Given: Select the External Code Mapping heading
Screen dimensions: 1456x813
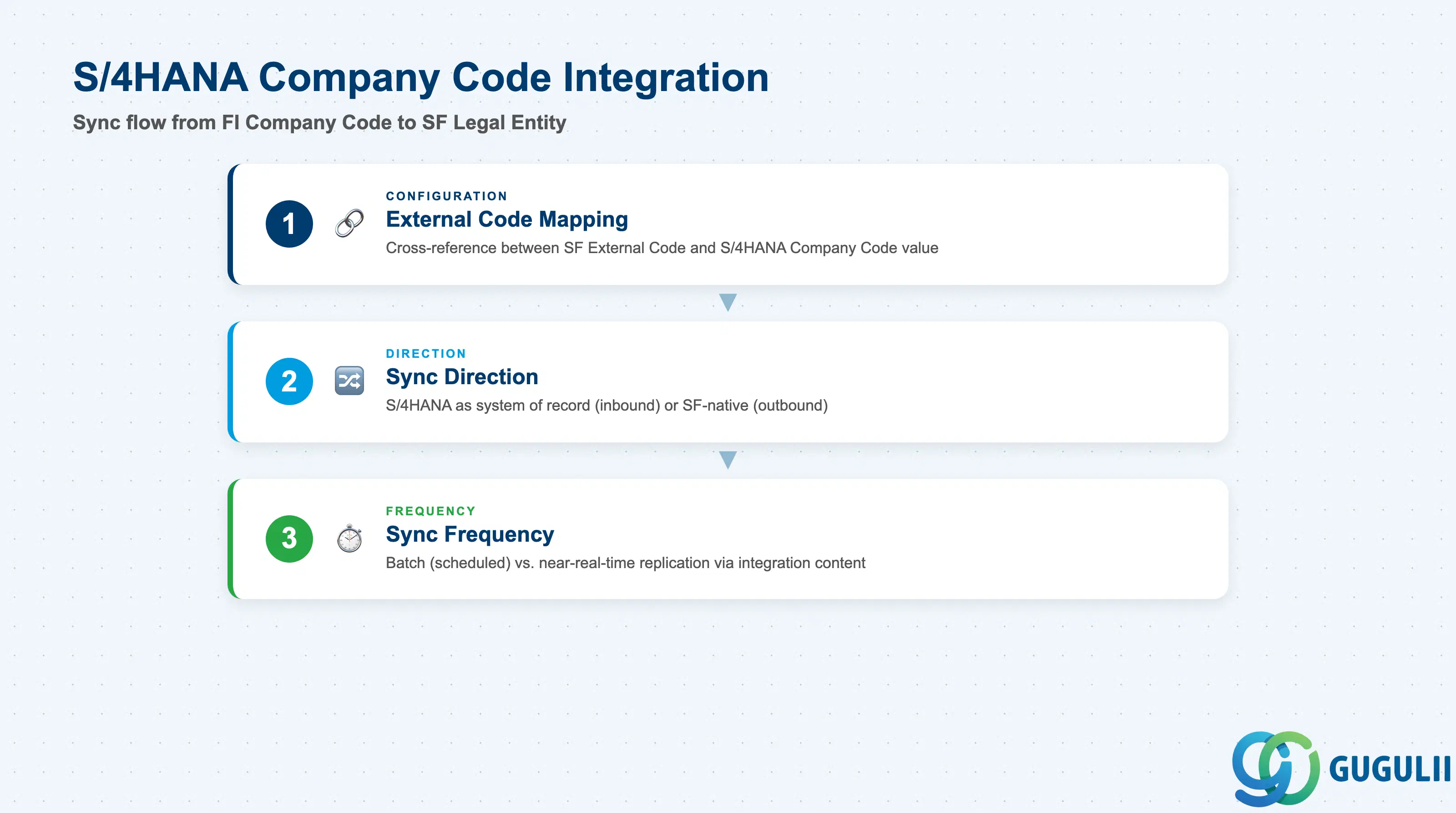Looking at the screenshot, I should [x=506, y=219].
